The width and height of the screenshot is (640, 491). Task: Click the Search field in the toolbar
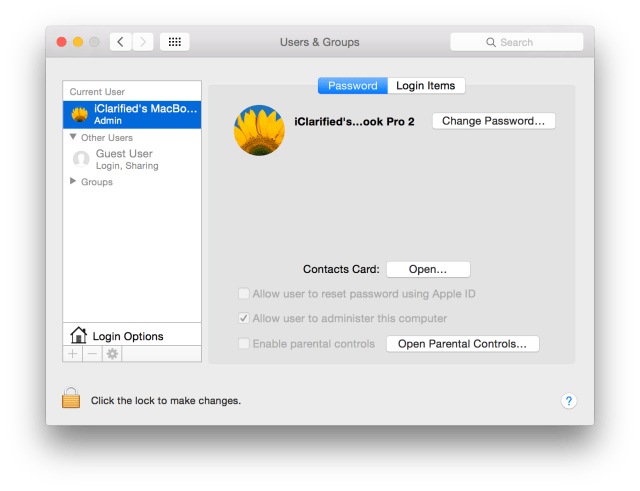click(517, 42)
